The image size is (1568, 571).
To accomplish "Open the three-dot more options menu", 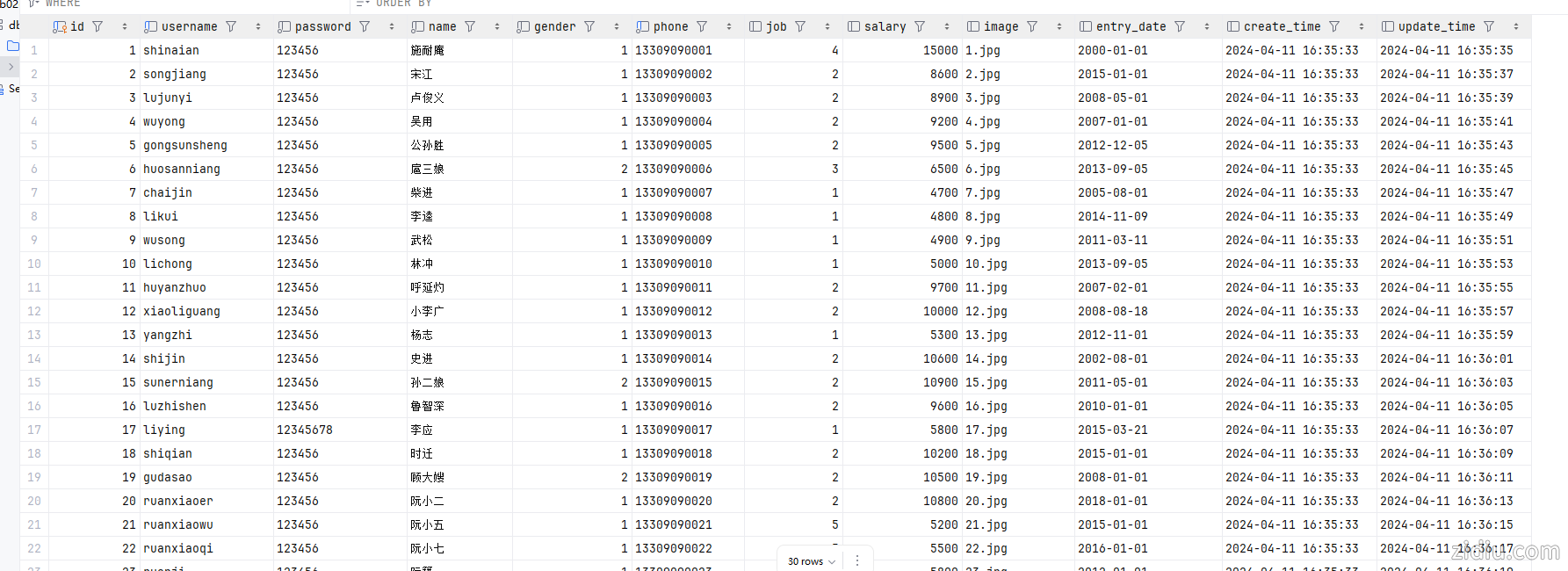I will pyautogui.click(x=857, y=560).
